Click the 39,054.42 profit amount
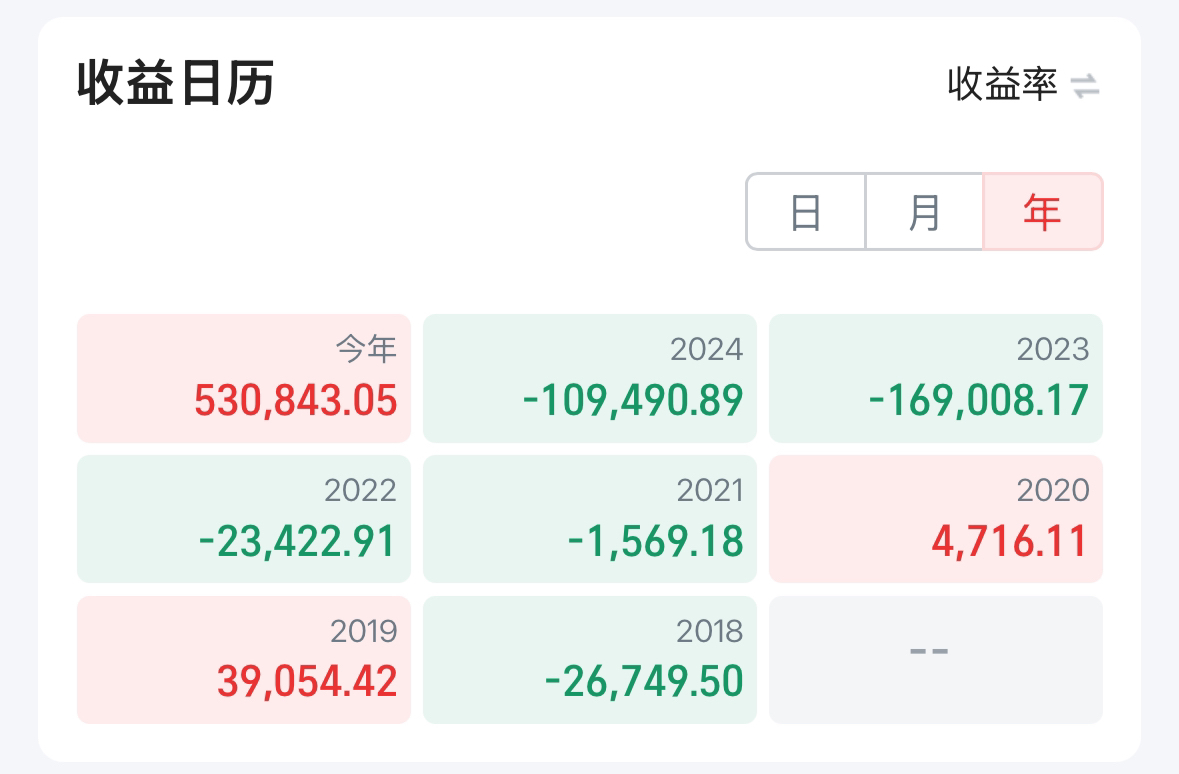This screenshot has height=774, width=1179. 307,683
